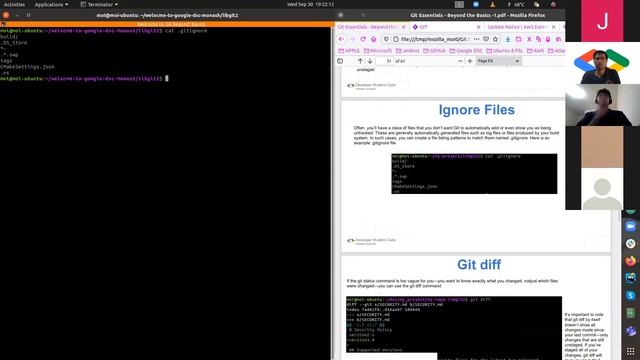Open the AWS bookmarks folder
Screen dimensions: 640x360
[536, 51]
